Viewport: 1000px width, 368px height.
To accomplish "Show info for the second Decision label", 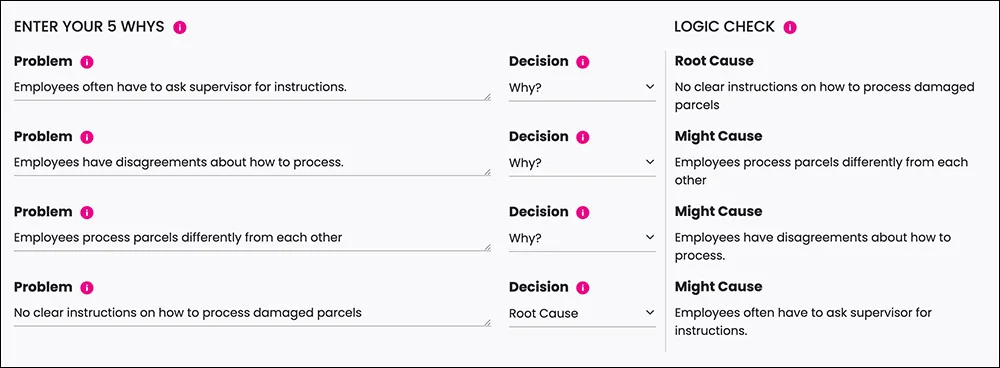I will (583, 138).
